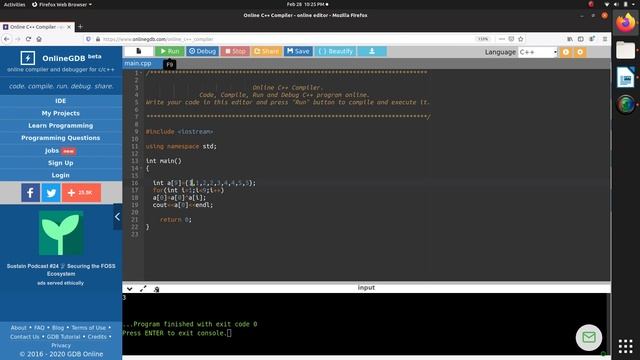Close the Online C++ Compiler tab
The image size is (640, 360).
(x=69, y=27)
